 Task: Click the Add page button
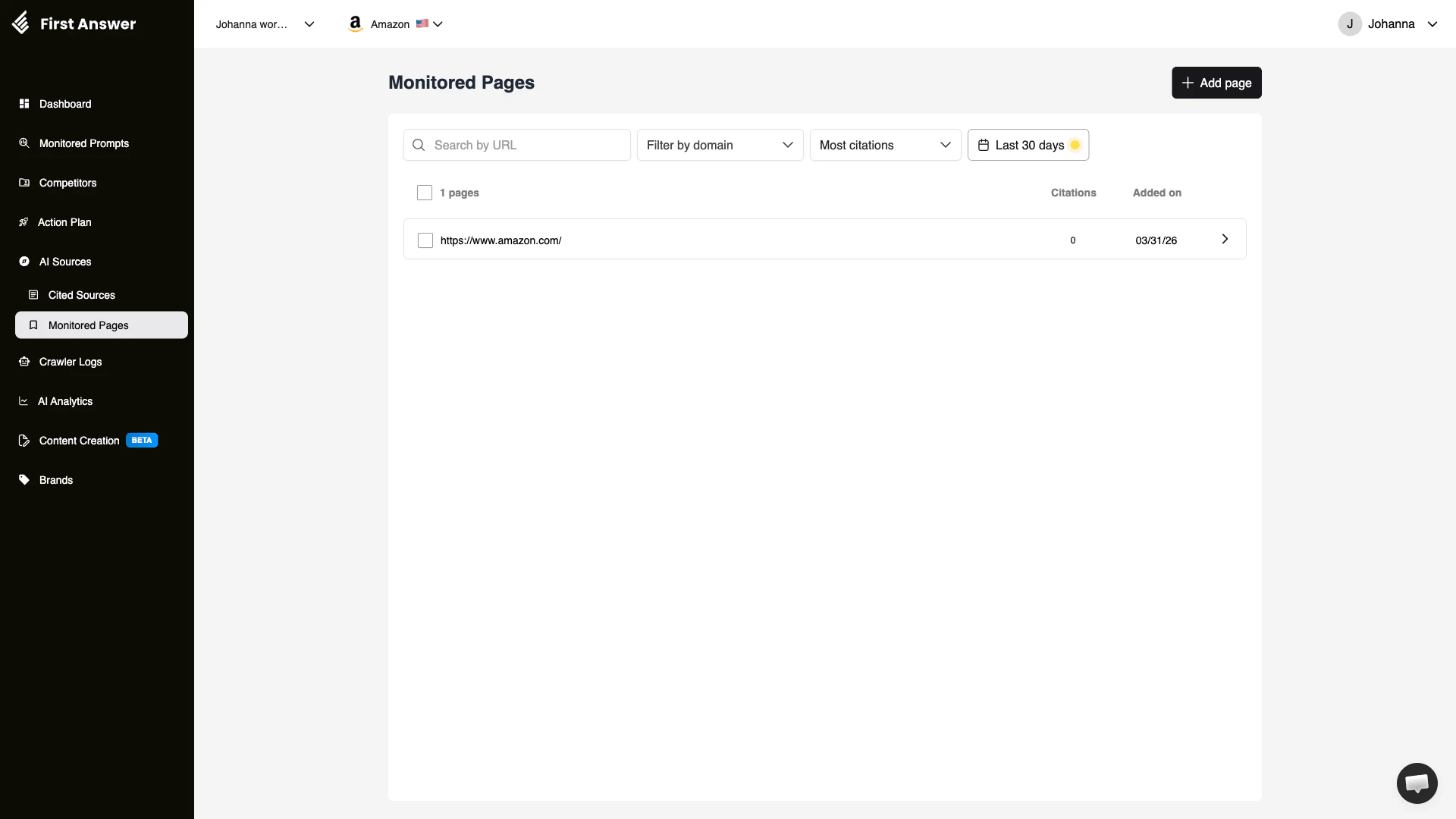pos(1216,83)
